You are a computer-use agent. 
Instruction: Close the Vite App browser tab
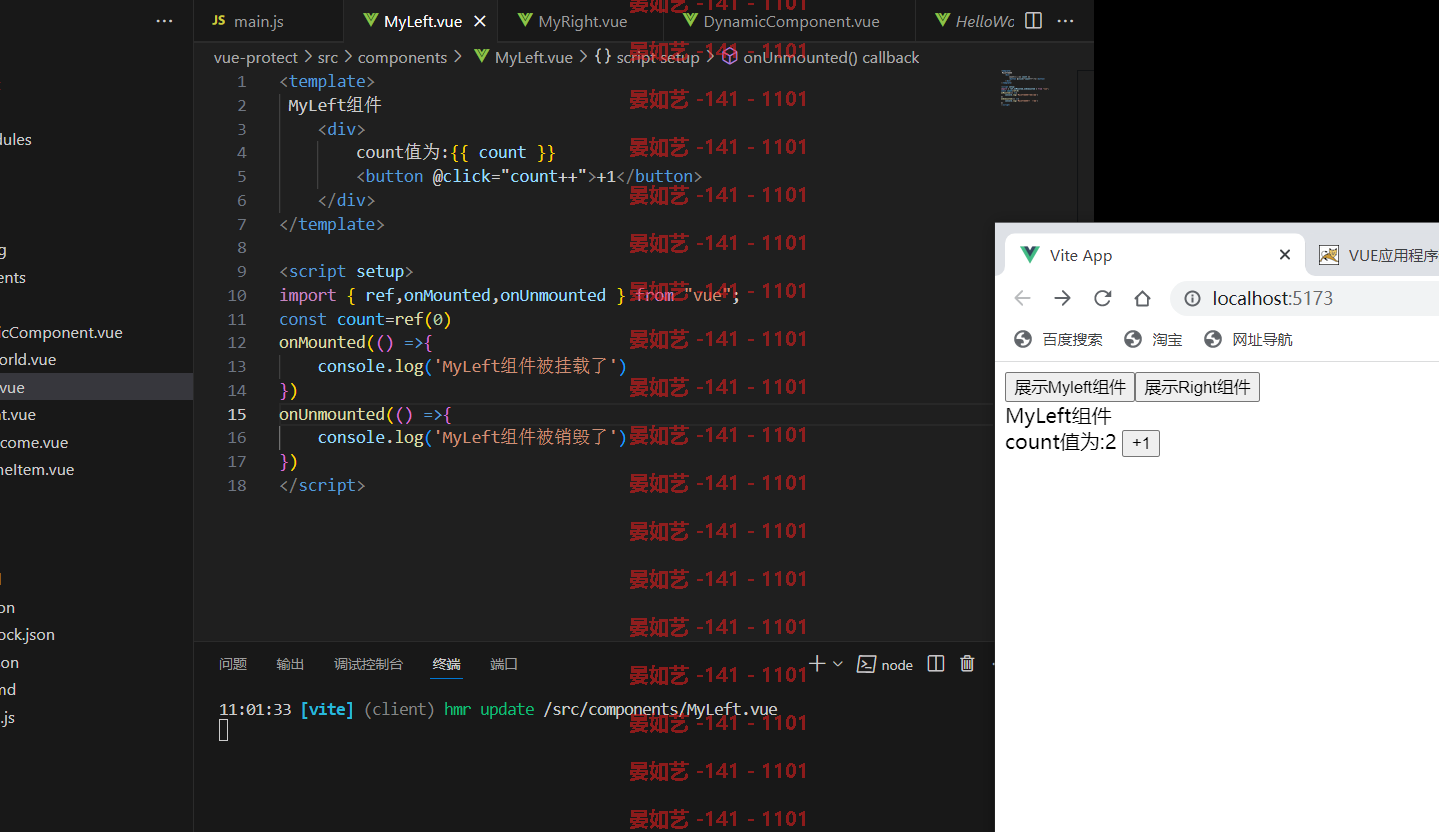pyautogui.click(x=1285, y=255)
